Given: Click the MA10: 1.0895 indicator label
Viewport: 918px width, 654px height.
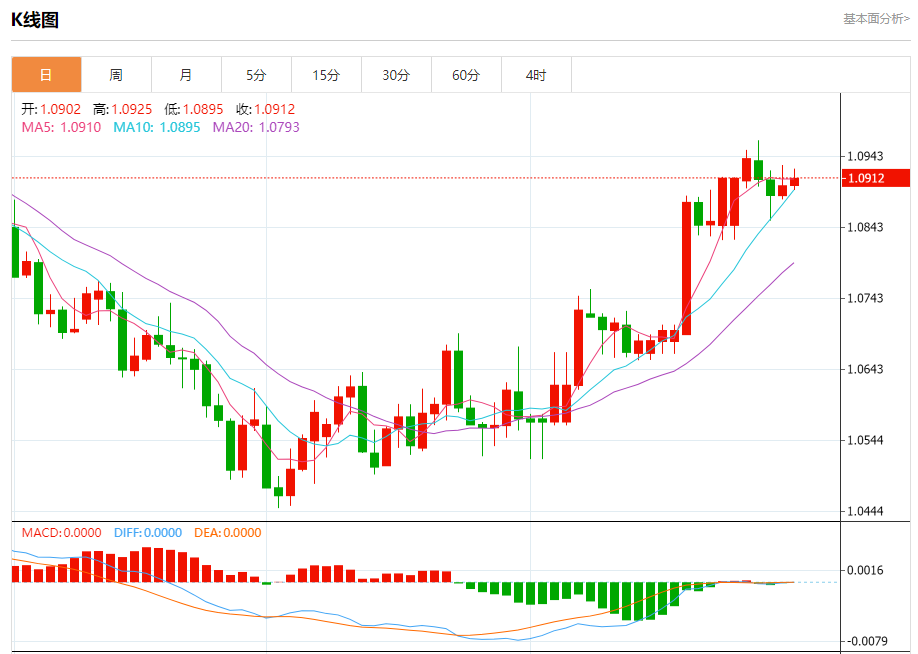Looking at the screenshot, I should (x=157, y=127).
